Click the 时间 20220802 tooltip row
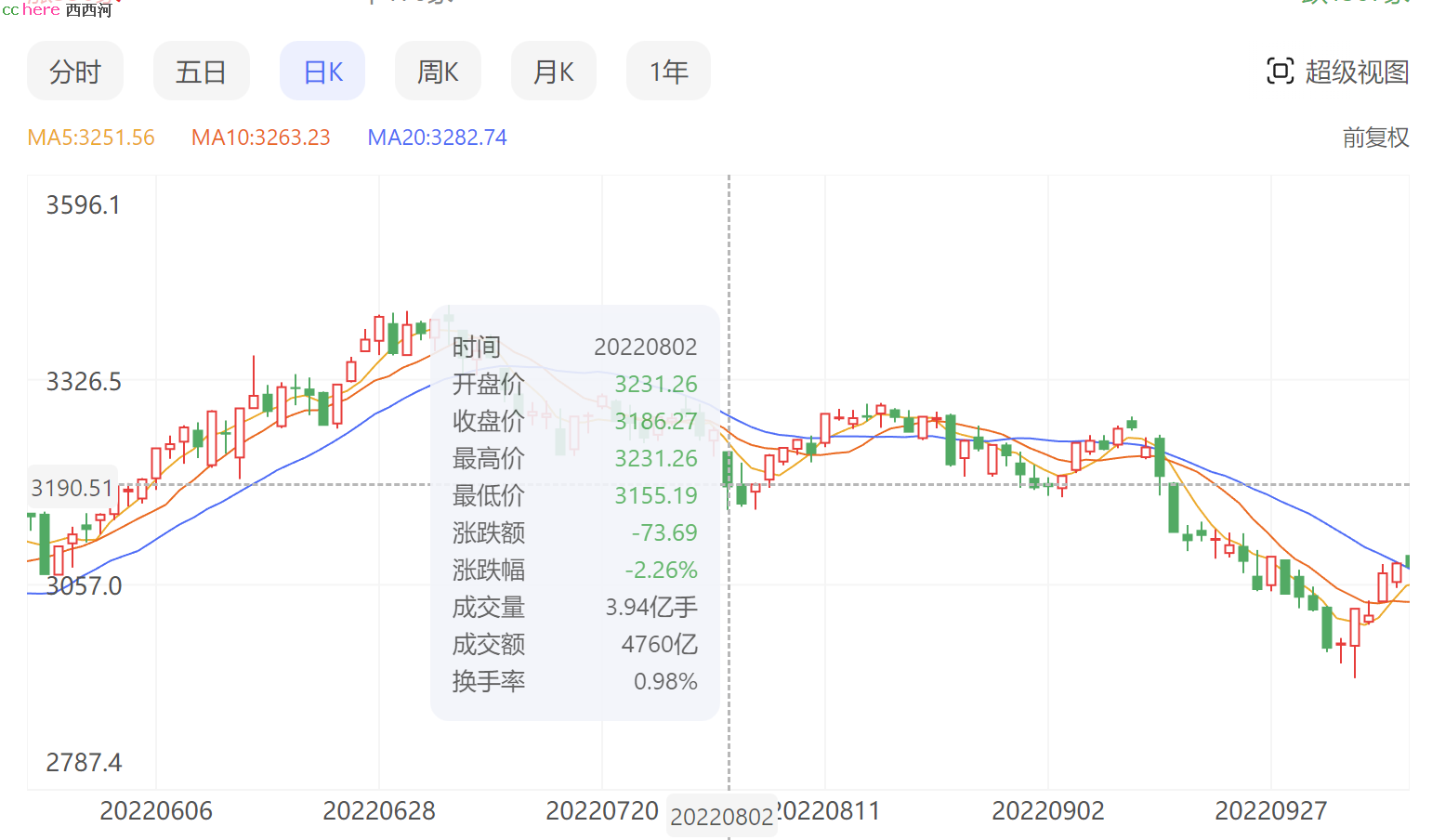This screenshot has width=1432, height=840. 574,347
